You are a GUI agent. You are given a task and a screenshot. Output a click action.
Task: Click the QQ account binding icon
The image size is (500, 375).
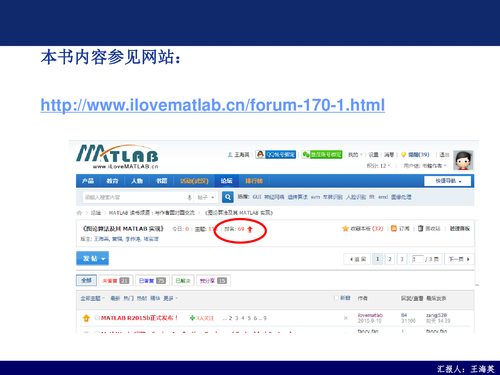[260, 155]
